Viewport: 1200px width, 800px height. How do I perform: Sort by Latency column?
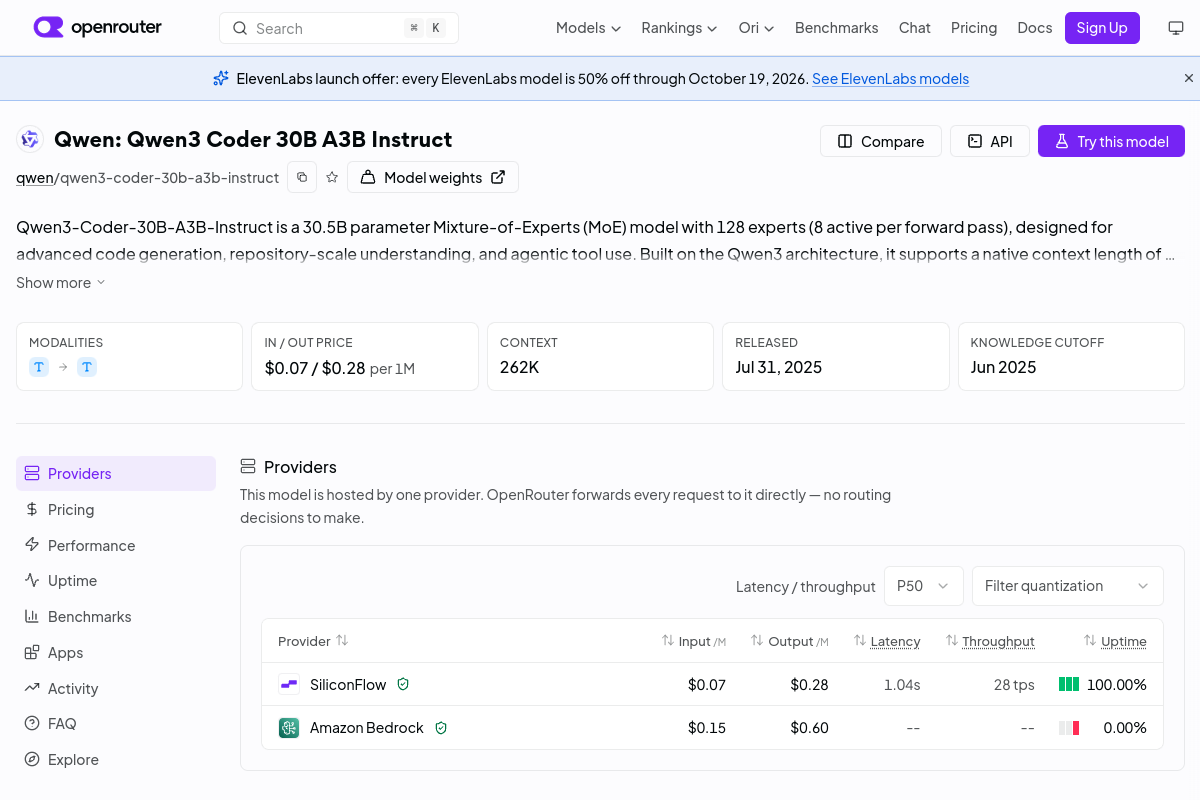click(887, 641)
